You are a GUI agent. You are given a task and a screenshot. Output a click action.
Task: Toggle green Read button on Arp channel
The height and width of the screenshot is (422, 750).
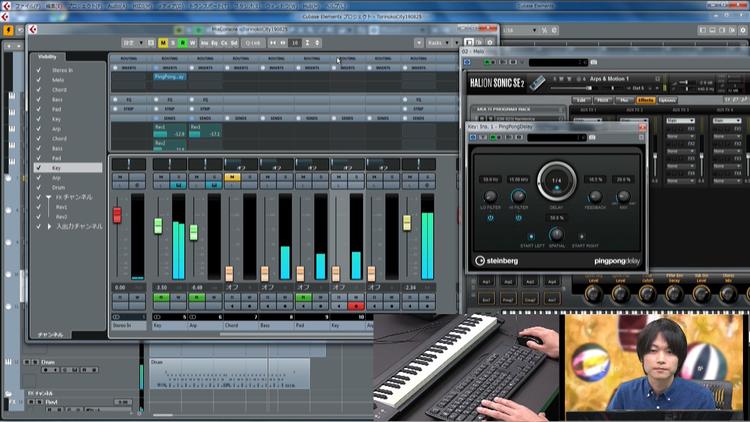[x=197, y=298]
